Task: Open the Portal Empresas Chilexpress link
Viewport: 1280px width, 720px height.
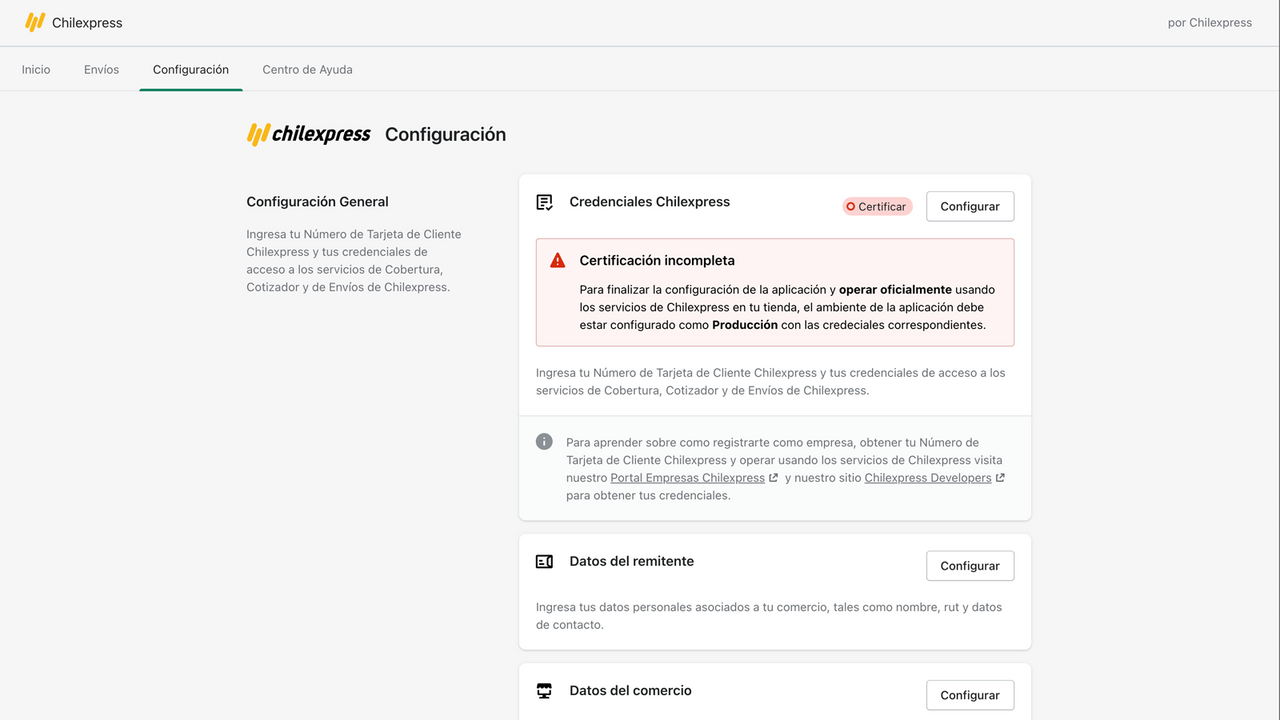Action: click(686, 477)
